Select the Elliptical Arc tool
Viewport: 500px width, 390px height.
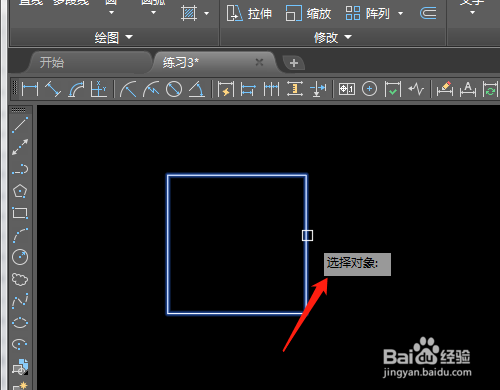pyautogui.click(x=20, y=344)
